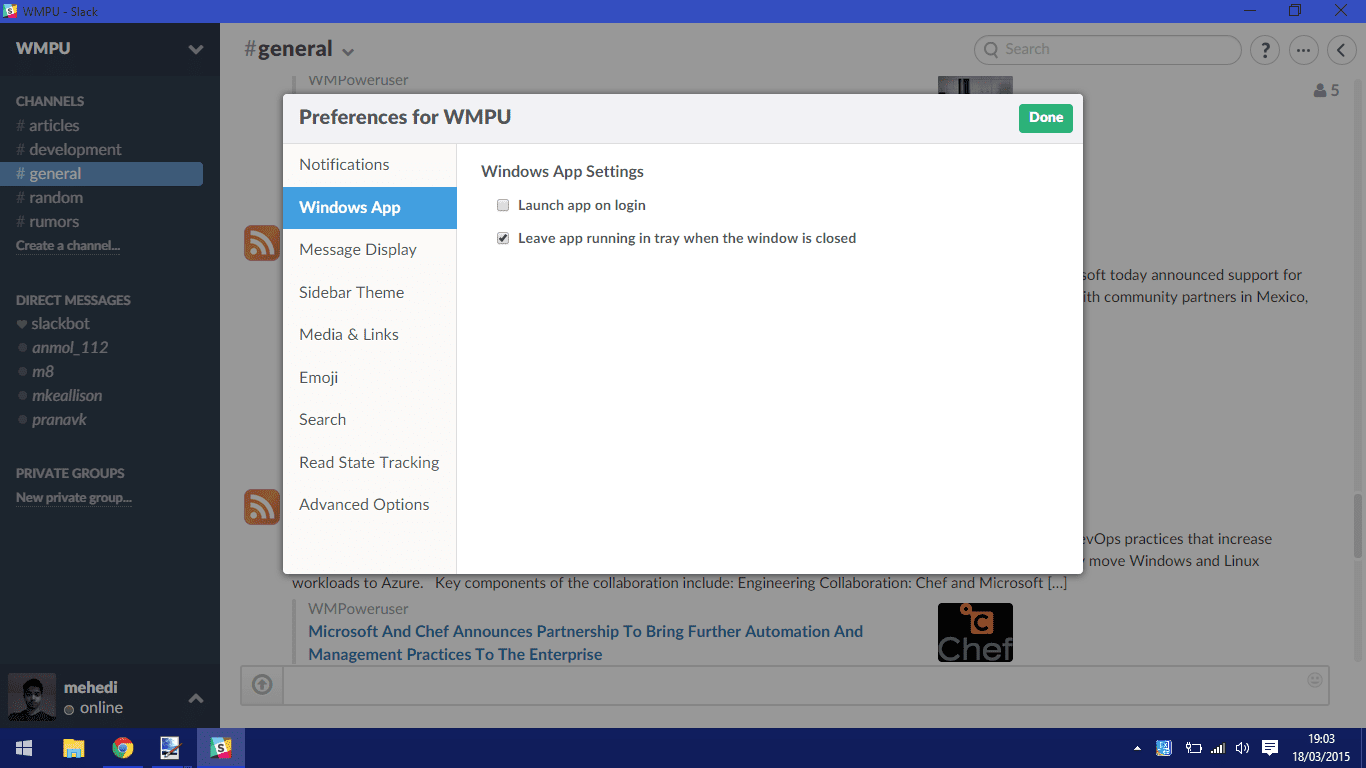The width and height of the screenshot is (1366, 768).
Task: Click the upload file arrow icon
Action: [x=262, y=685]
